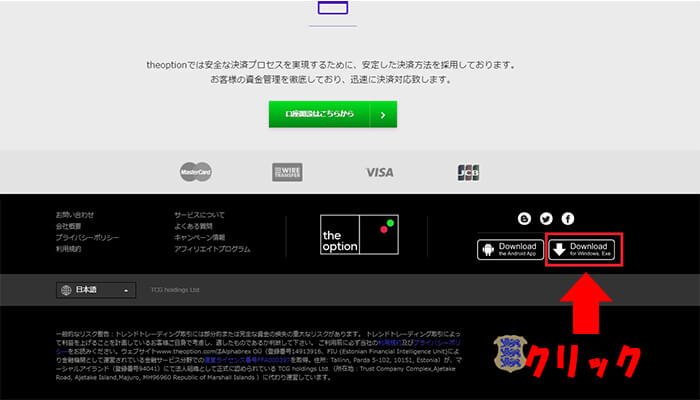
Task: Open プライバシーポリシー in the footer link column
Action: pos(88,238)
